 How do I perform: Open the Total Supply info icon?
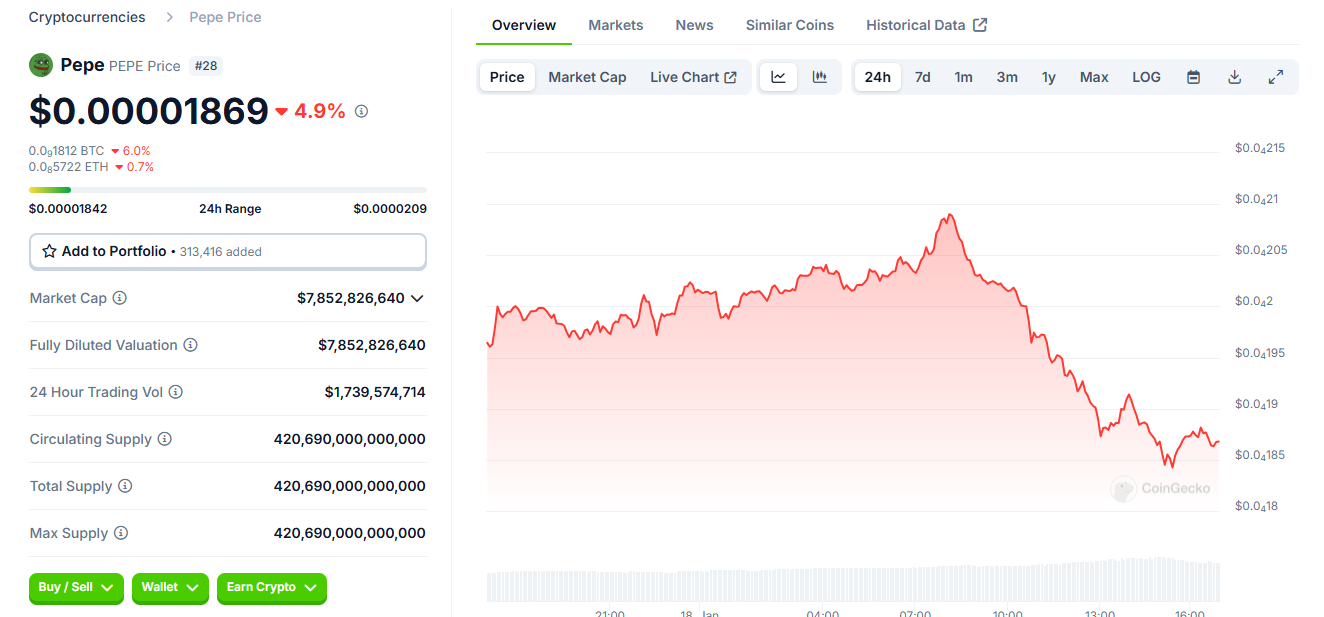click(x=125, y=486)
